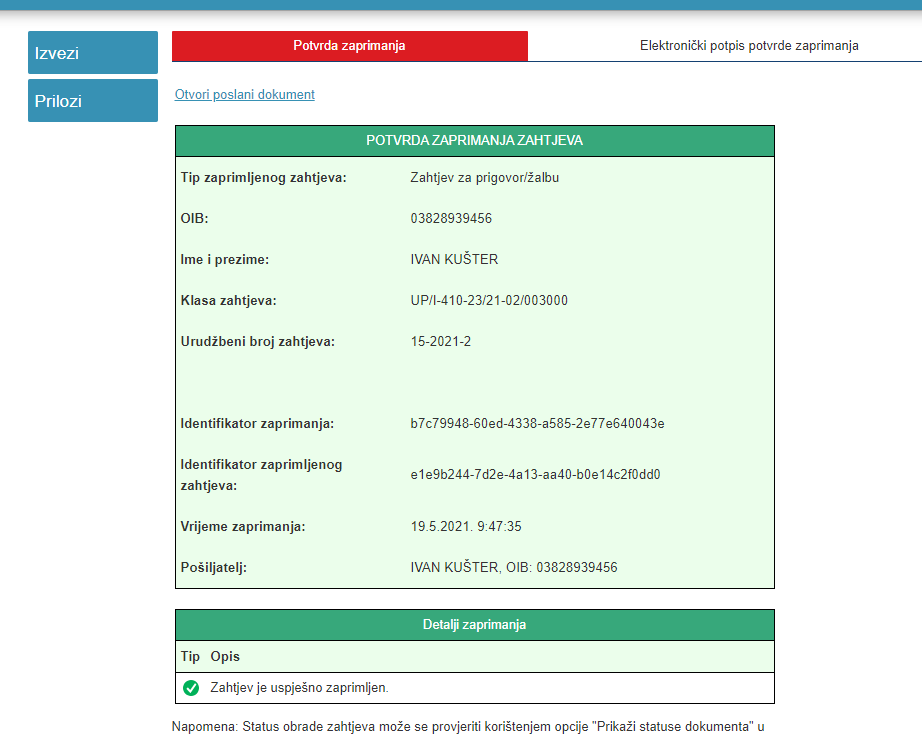Click the blue top navigation bar
The image size is (922, 737).
[460, 7]
